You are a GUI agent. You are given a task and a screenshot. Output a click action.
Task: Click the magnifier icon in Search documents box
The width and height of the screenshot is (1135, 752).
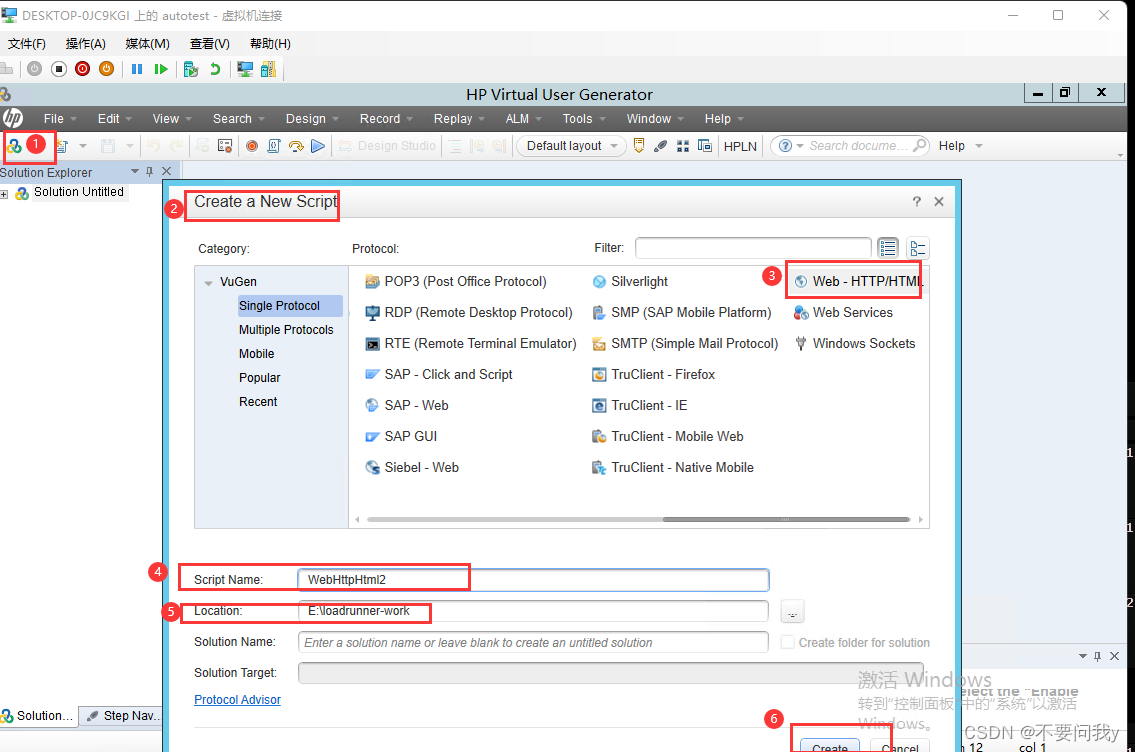[919, 145]
